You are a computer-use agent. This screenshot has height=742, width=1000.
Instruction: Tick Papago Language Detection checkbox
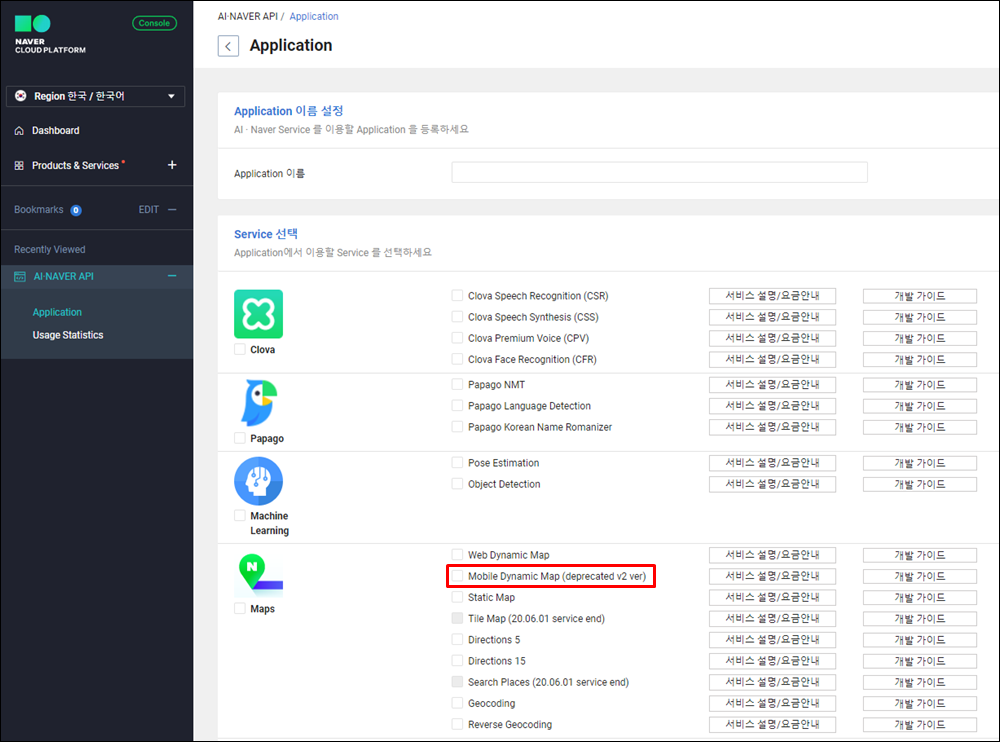(x=457, y=405)
